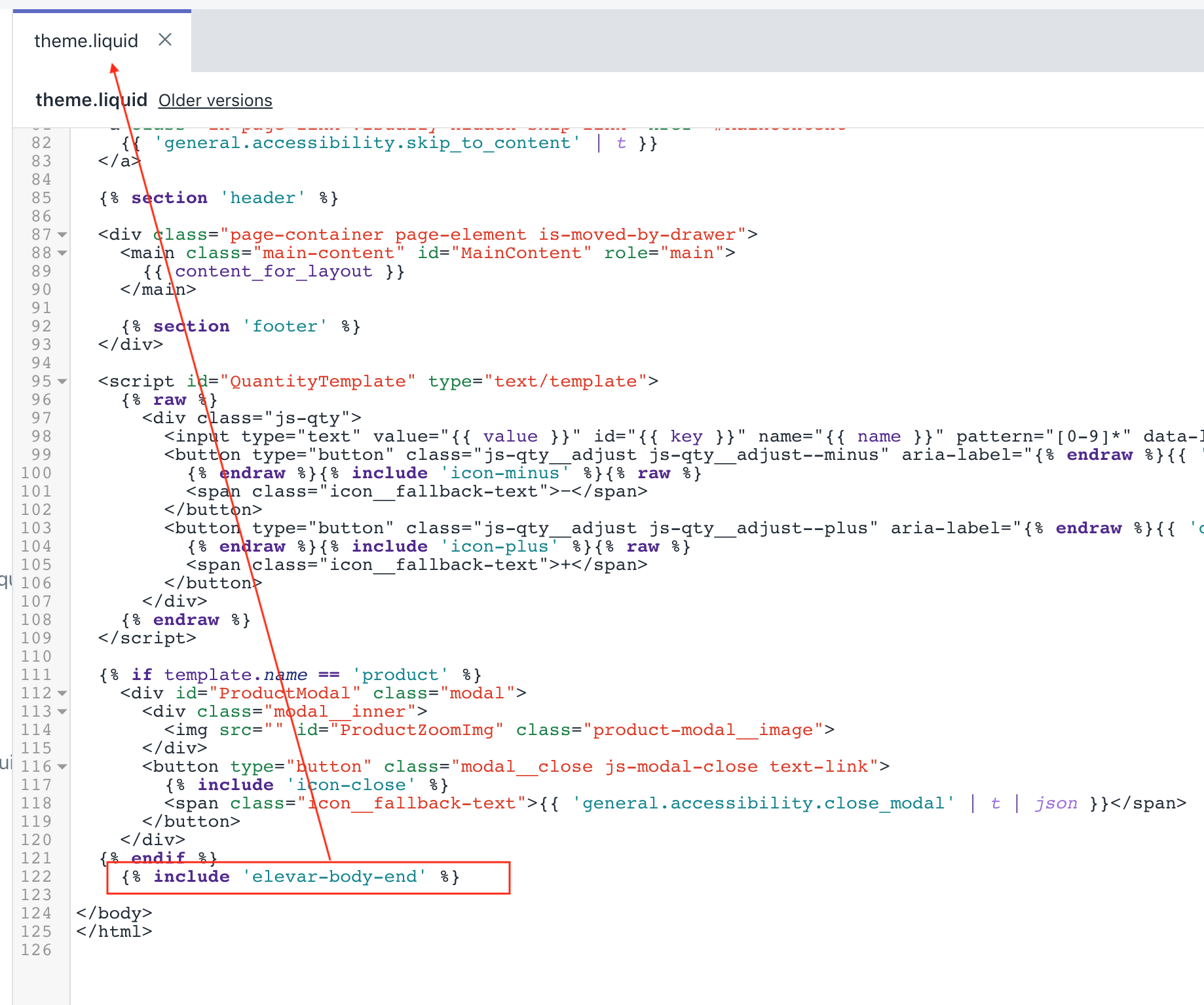Viewport: 1204px width, 1005px height.
Task: Click the closing </body> tag
Action: coord(114,913)
